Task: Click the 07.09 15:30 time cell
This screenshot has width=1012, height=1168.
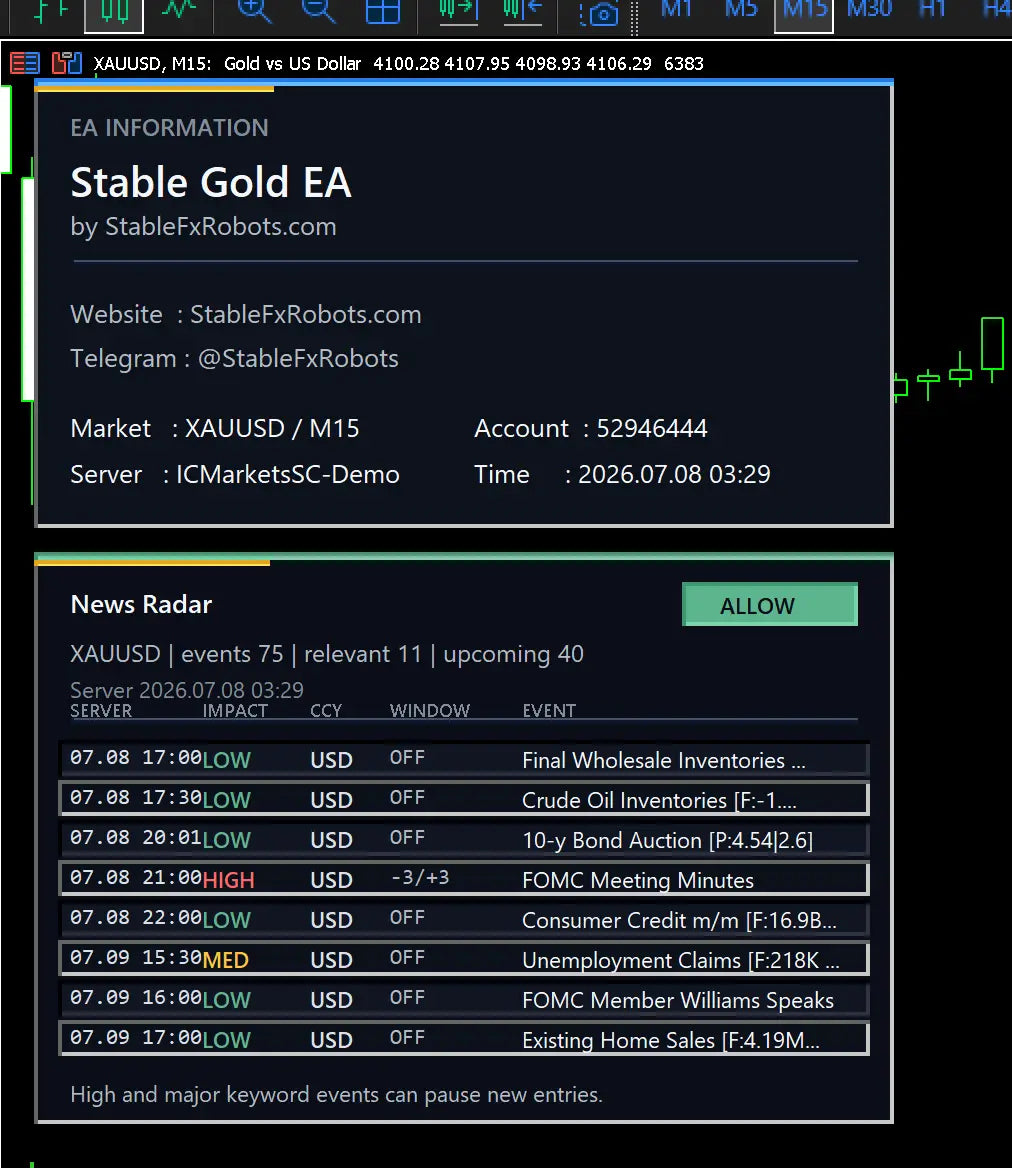Action: 136,957
